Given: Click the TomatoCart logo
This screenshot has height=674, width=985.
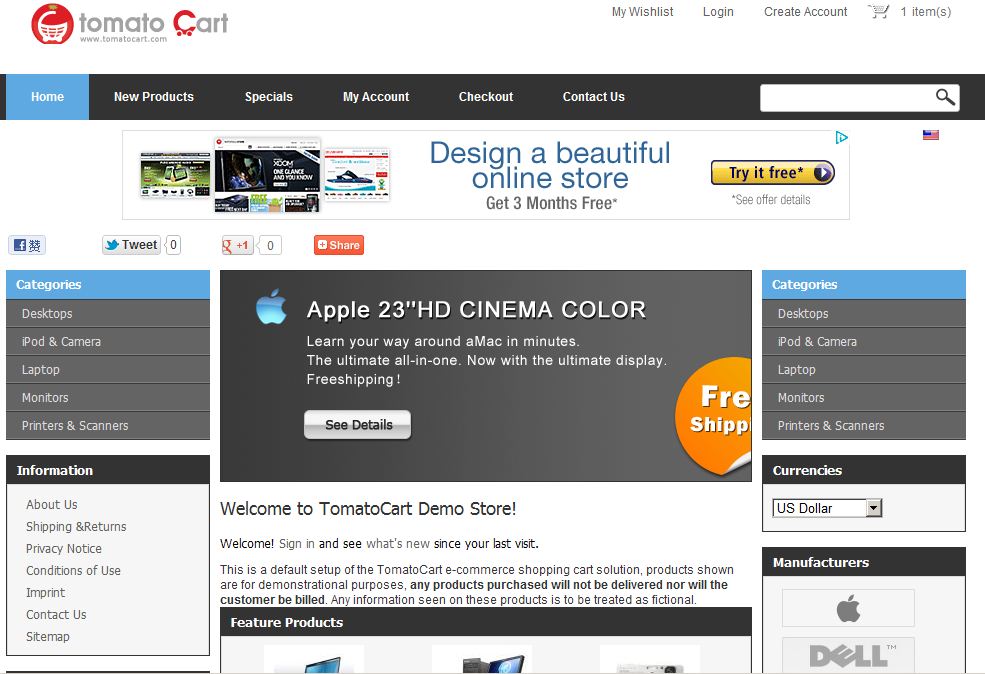Looking at the screenshot, I should (x=129, y=24).
